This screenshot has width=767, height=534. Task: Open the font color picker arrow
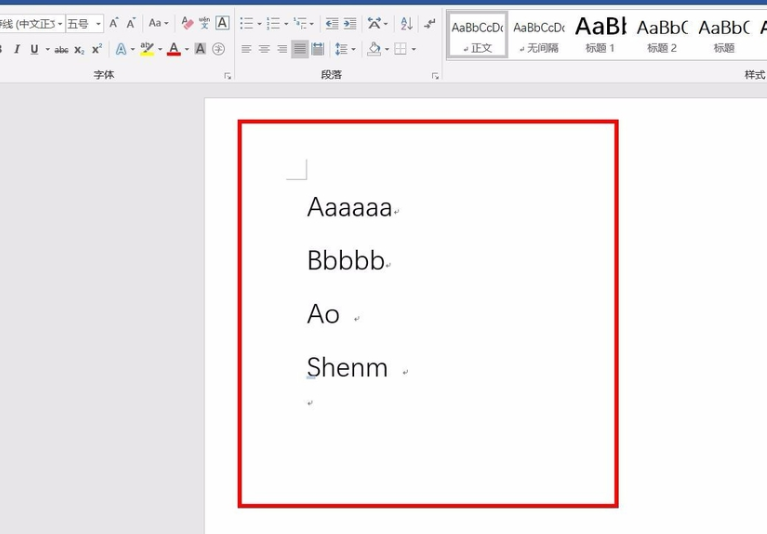187,49
